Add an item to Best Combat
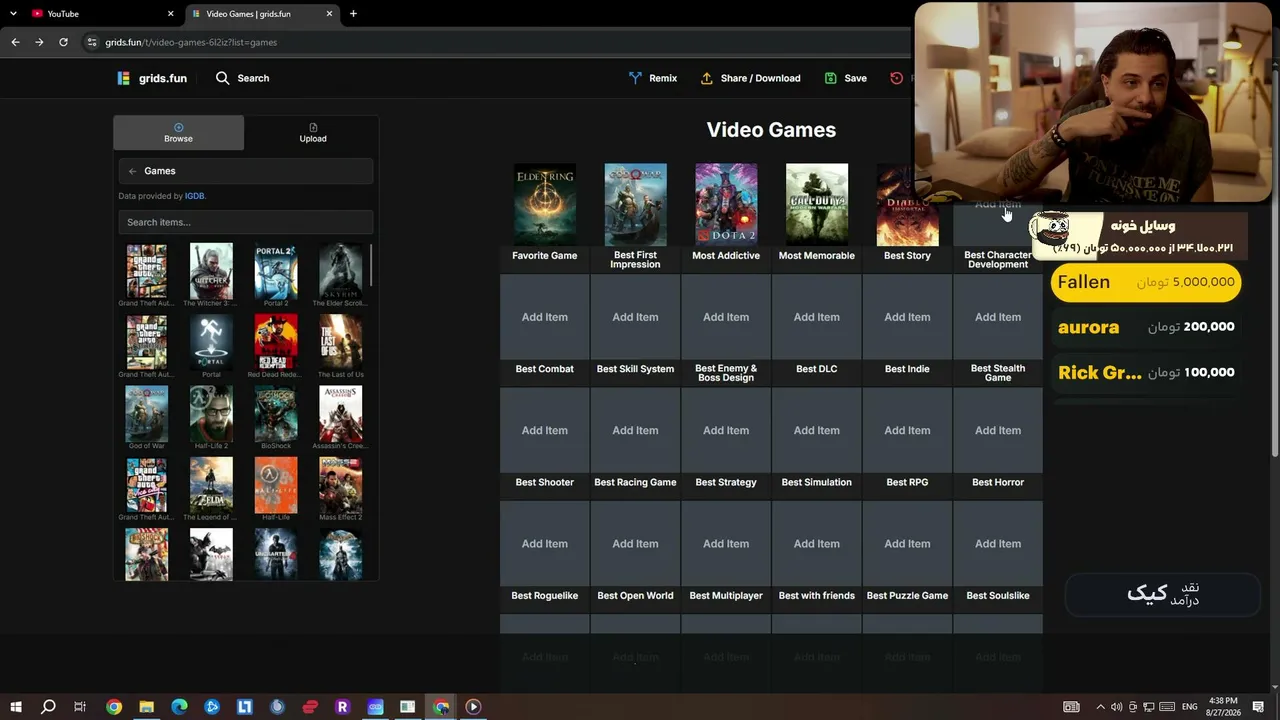 pyautogui.click(x=545, y=317)
